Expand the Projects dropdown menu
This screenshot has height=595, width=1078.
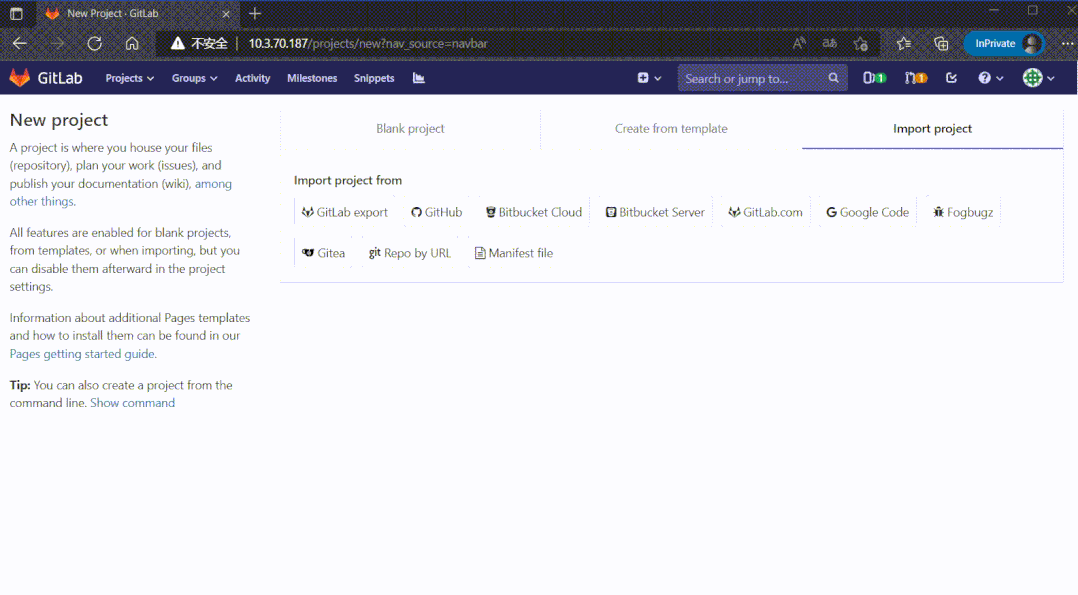click(x=130, y=78)
